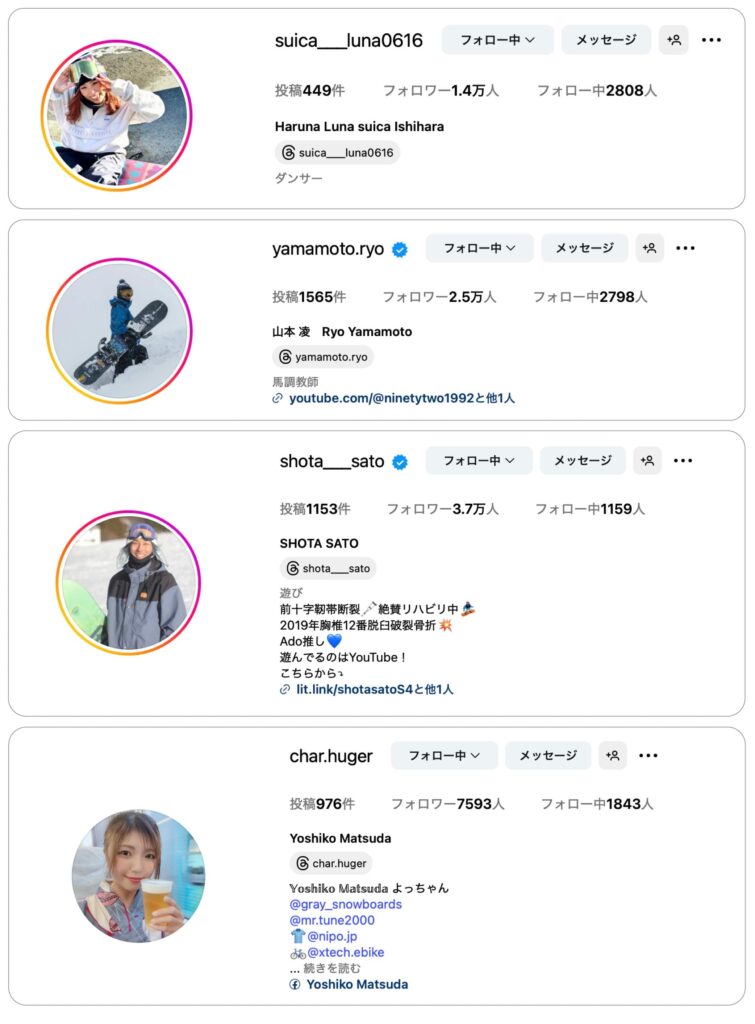Open the suica___luna0616 Threads badge
Screen dimensions: 755x1024
click(338, 153)
